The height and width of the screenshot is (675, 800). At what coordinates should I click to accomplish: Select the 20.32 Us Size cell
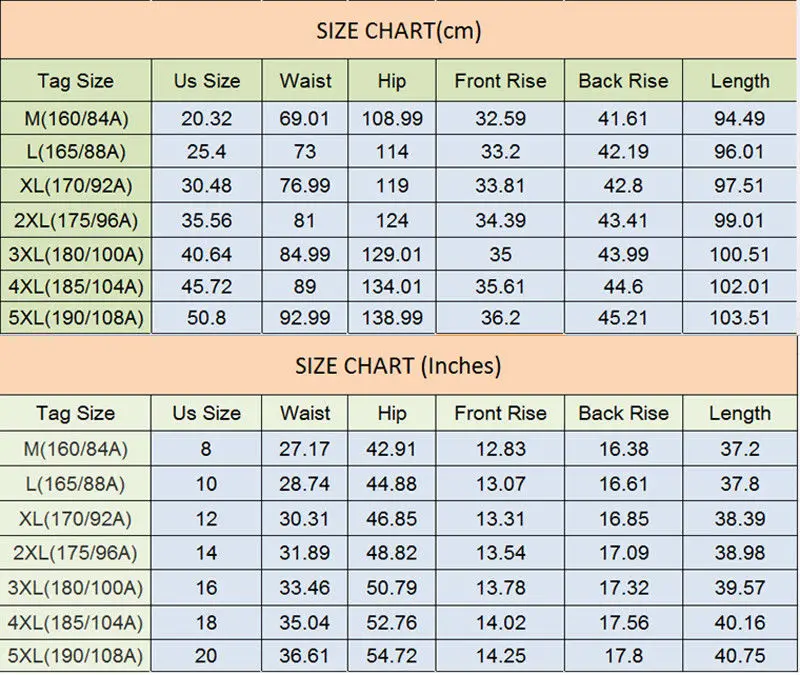coord(207,118)
